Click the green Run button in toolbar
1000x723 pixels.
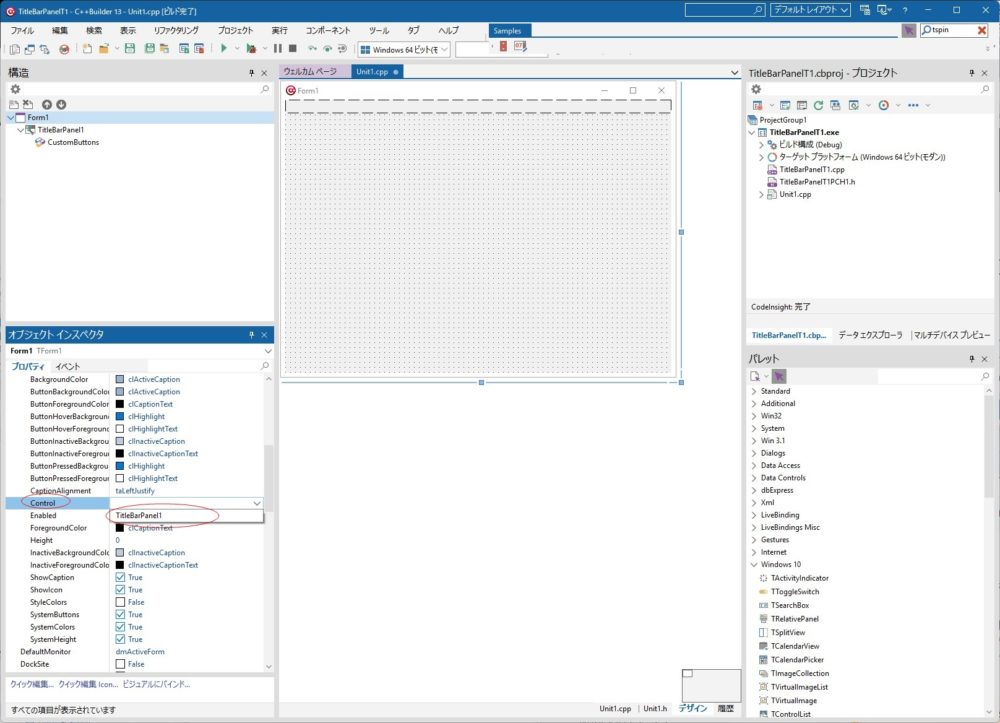tap(224, 49)
